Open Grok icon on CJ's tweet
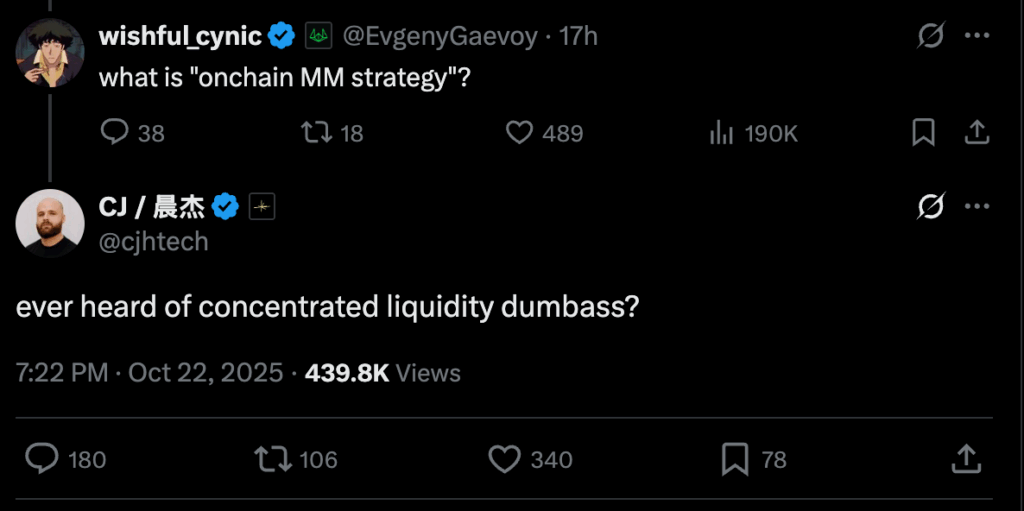1024x511 pixels. click(930, 207)
